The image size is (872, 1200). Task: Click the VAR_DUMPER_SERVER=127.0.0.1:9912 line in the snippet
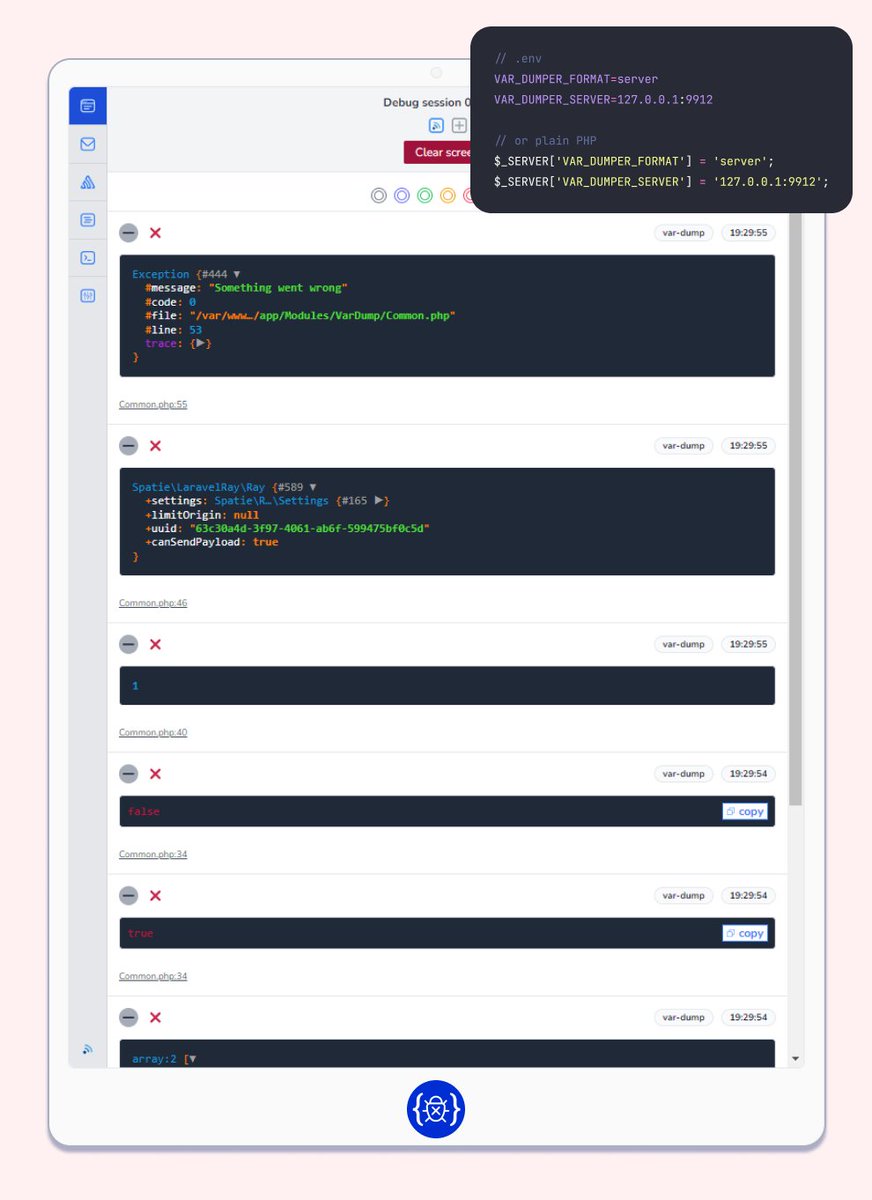603,100
